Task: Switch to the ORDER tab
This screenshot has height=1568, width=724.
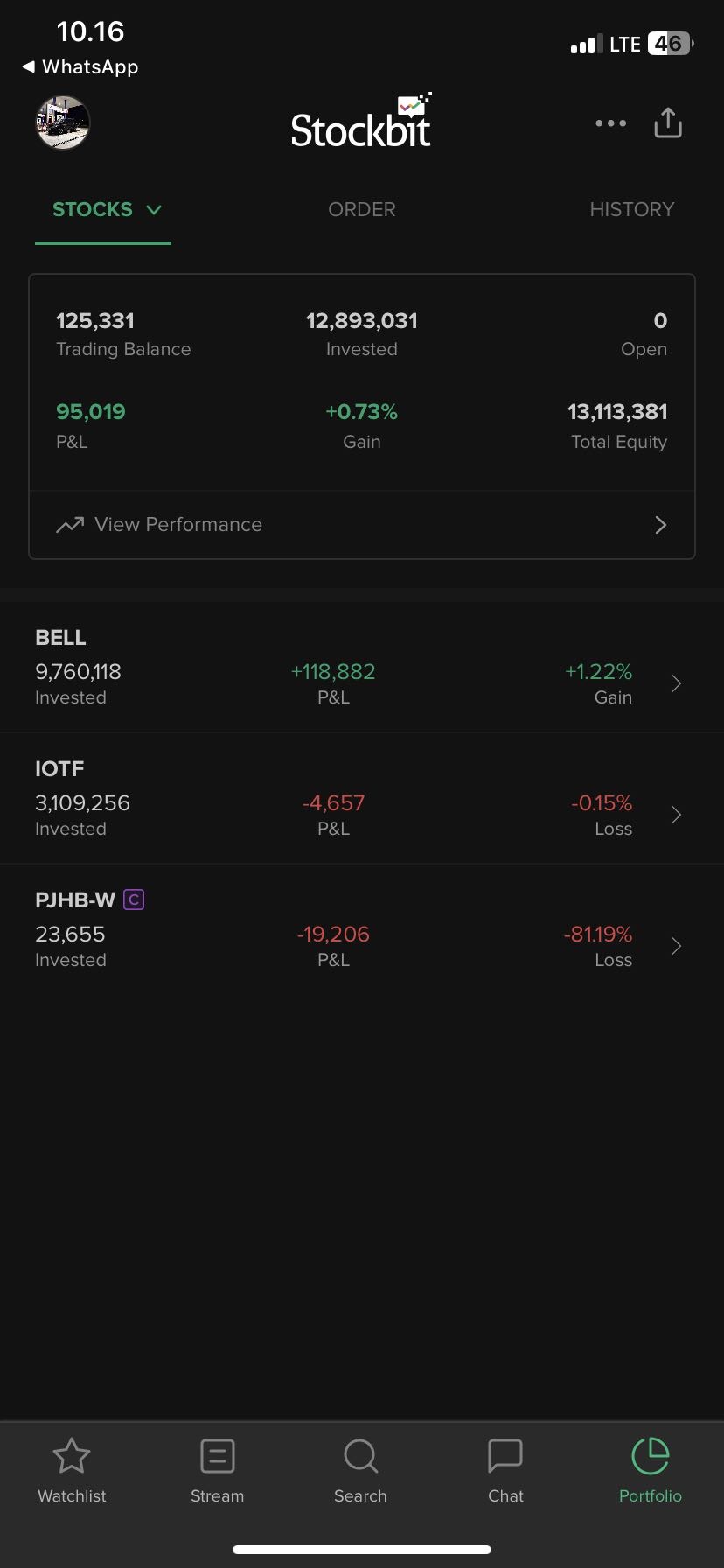Action: [362, 210]
